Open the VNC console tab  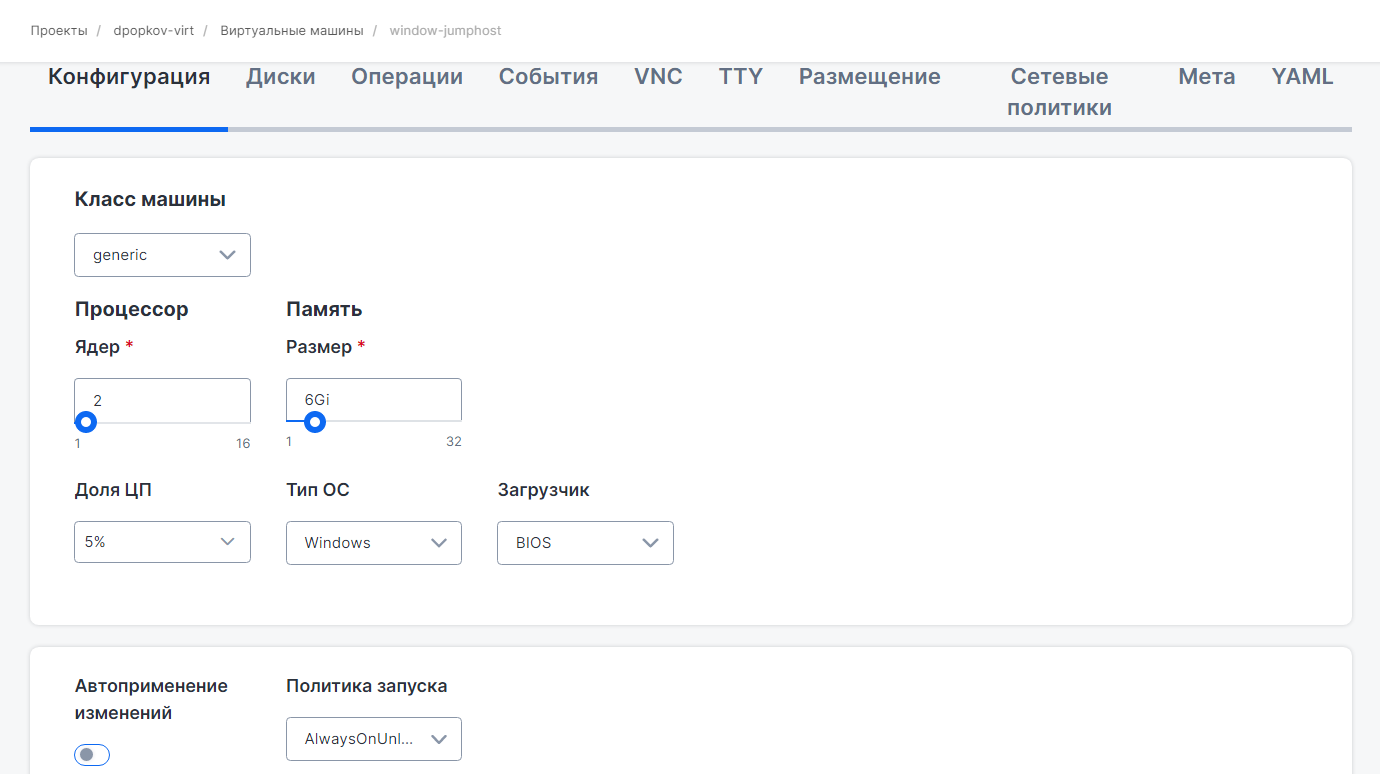coord(658,77)
